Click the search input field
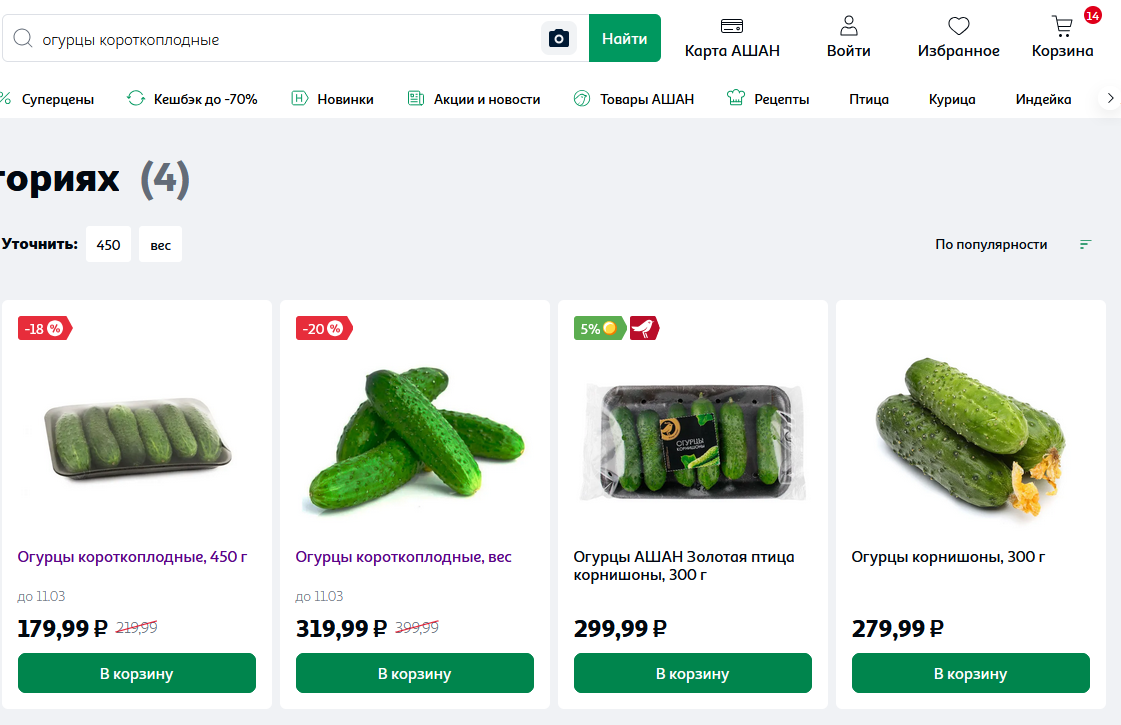 [x=285, y=39]
